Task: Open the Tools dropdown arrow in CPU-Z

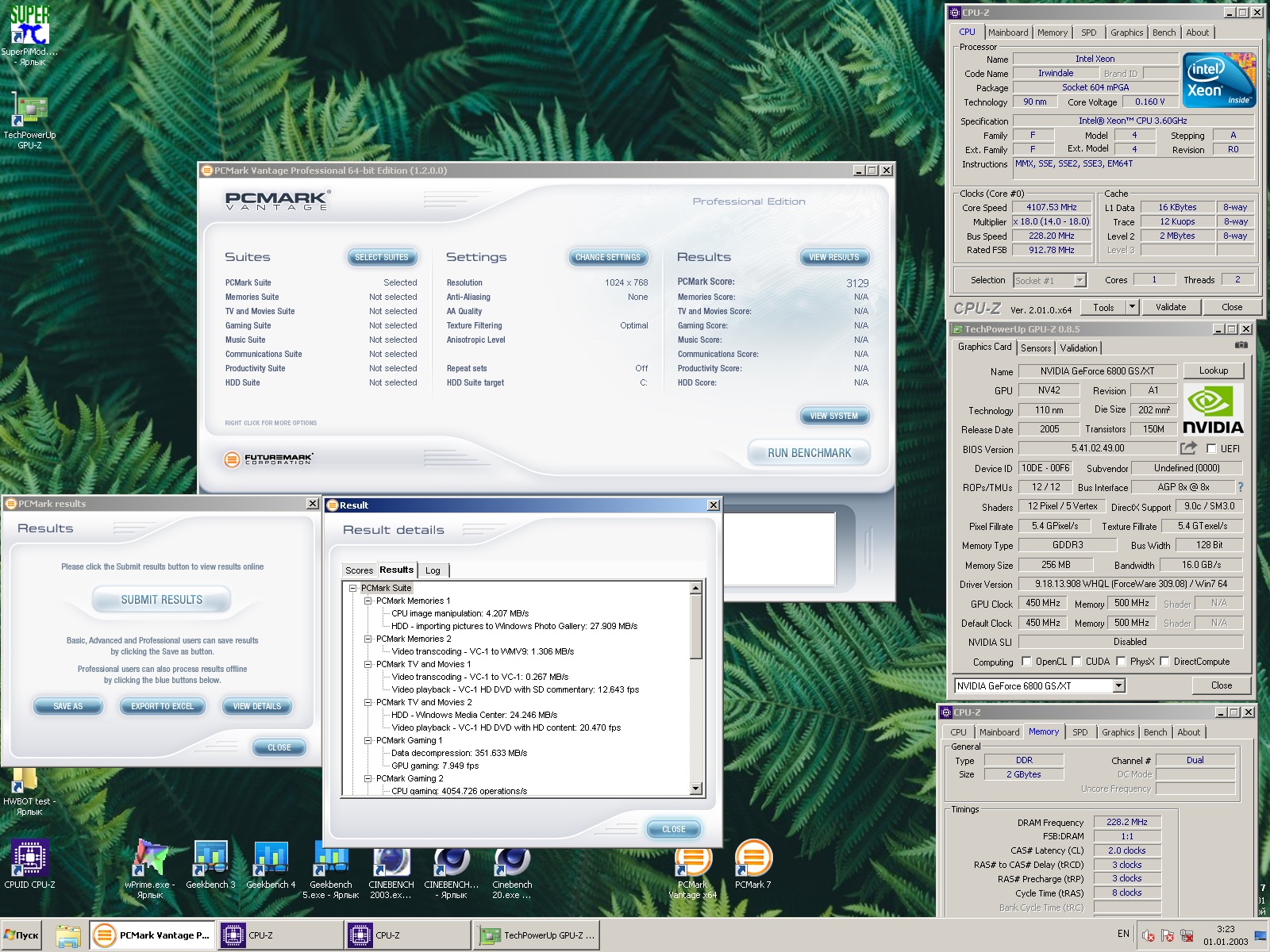Action: 1133,307
